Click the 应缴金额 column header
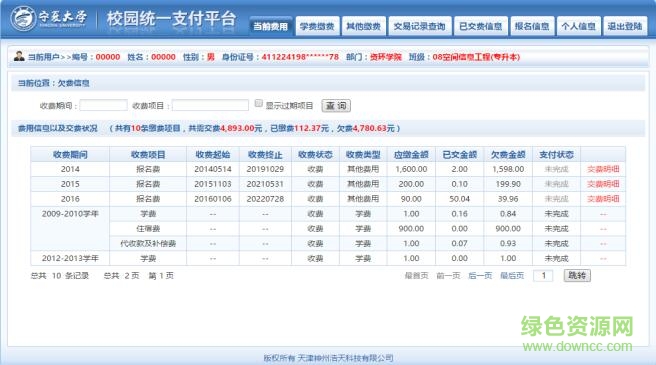 point(411,154)
